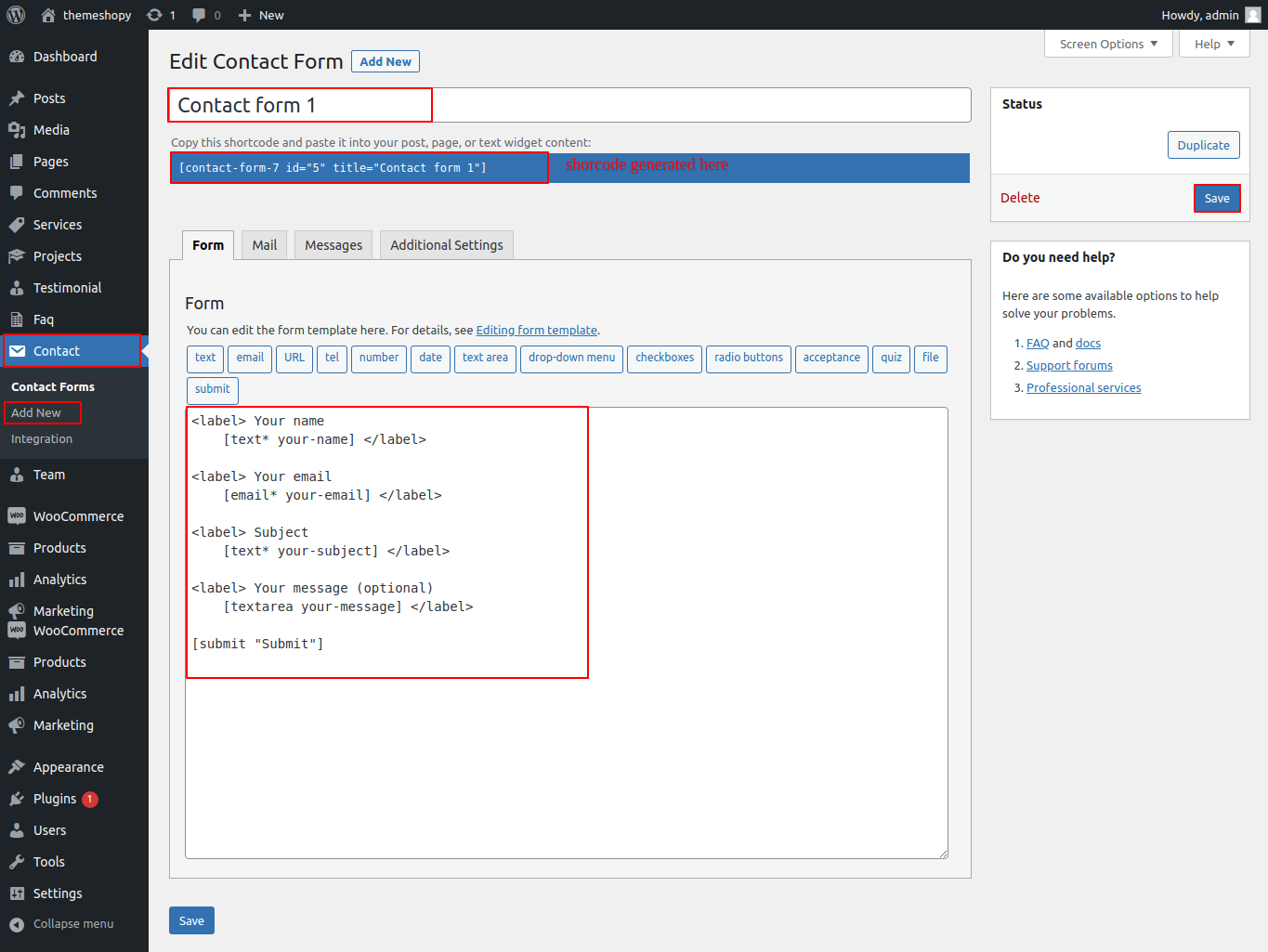The height and width of the screenshot is (952, 1268).
Task: Open the Testimonial menu item
Action: [x=67, y=288]
